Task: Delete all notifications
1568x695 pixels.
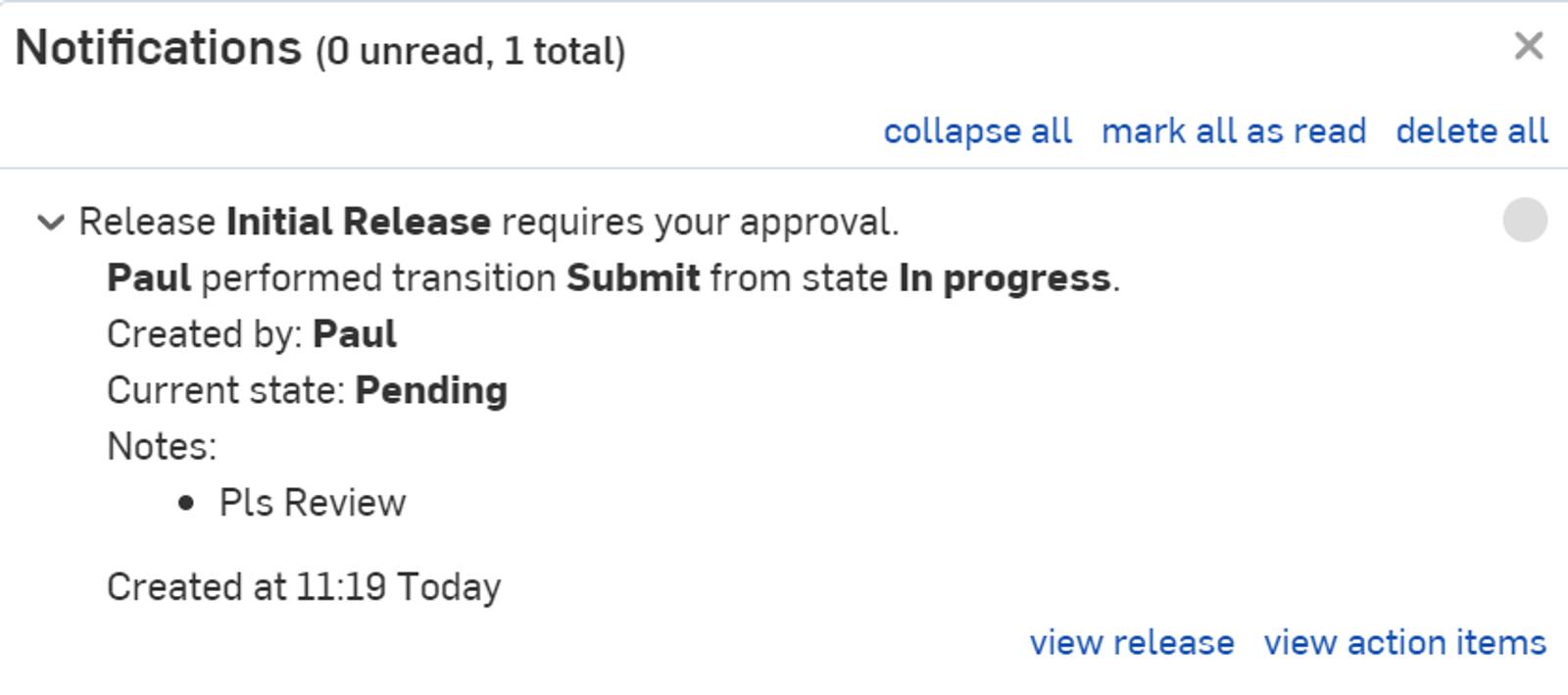Action: click(x=1471, y=131)
